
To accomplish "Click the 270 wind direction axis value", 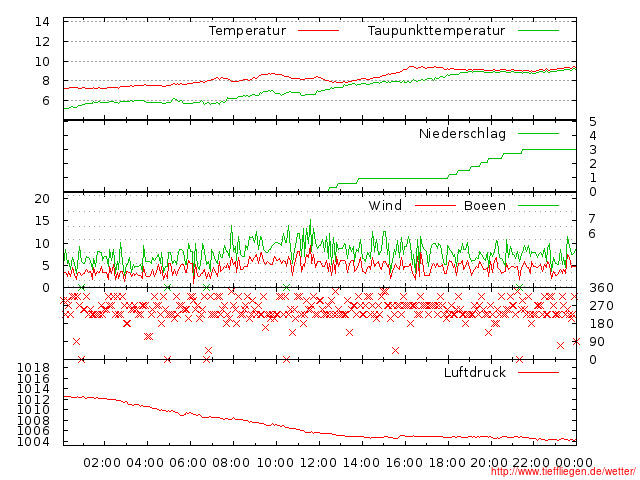I will point(601,306).
